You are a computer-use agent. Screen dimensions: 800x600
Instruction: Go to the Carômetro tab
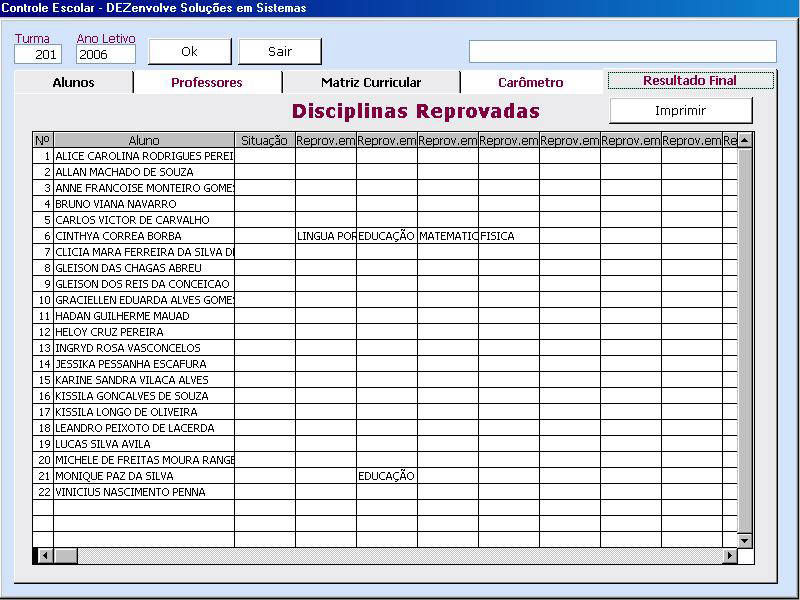coord(531,83)
